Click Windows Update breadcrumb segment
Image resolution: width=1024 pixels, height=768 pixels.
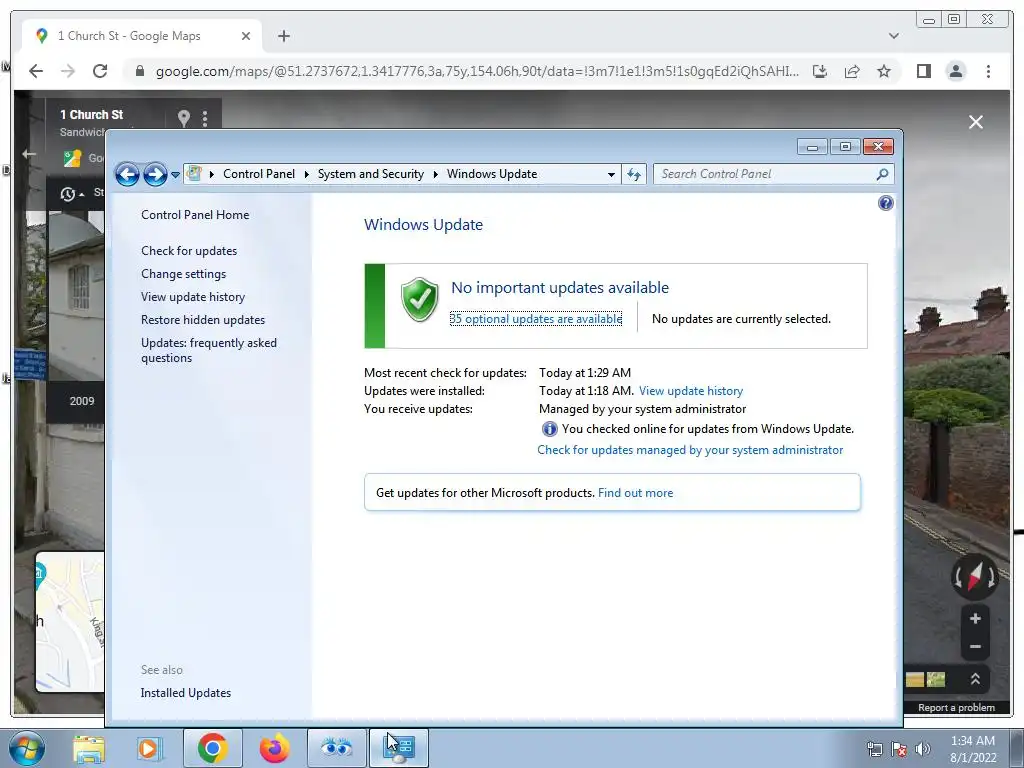(x=492, y=174)
